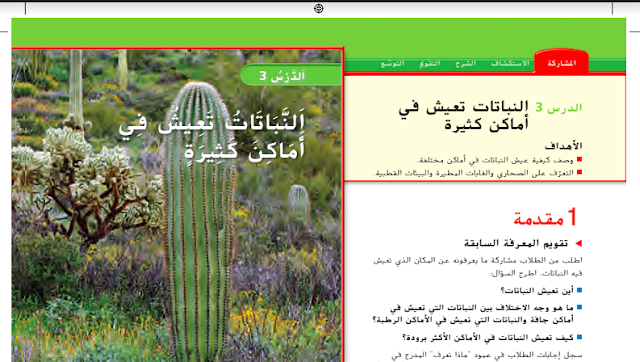This screenshot has width=640, height=362.
Task: Click the registration crosshair mark at page top
Action: (319, 8)
